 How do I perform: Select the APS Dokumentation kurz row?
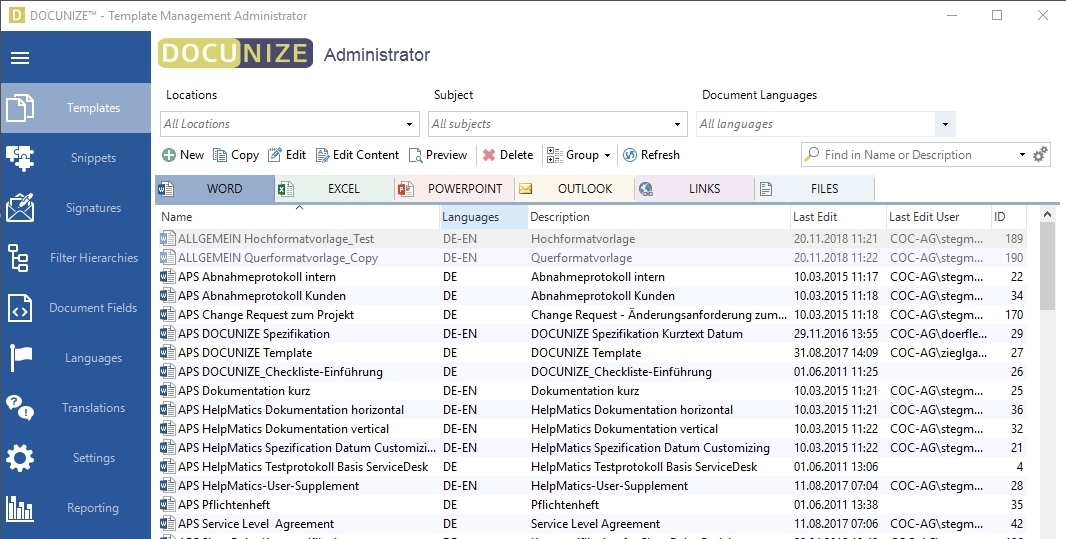coord(591,391)
